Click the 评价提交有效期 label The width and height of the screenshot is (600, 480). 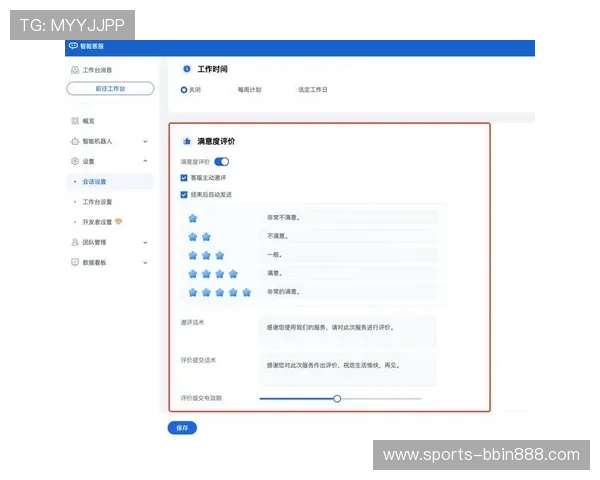pyautogui.click(x=201, y=398)
